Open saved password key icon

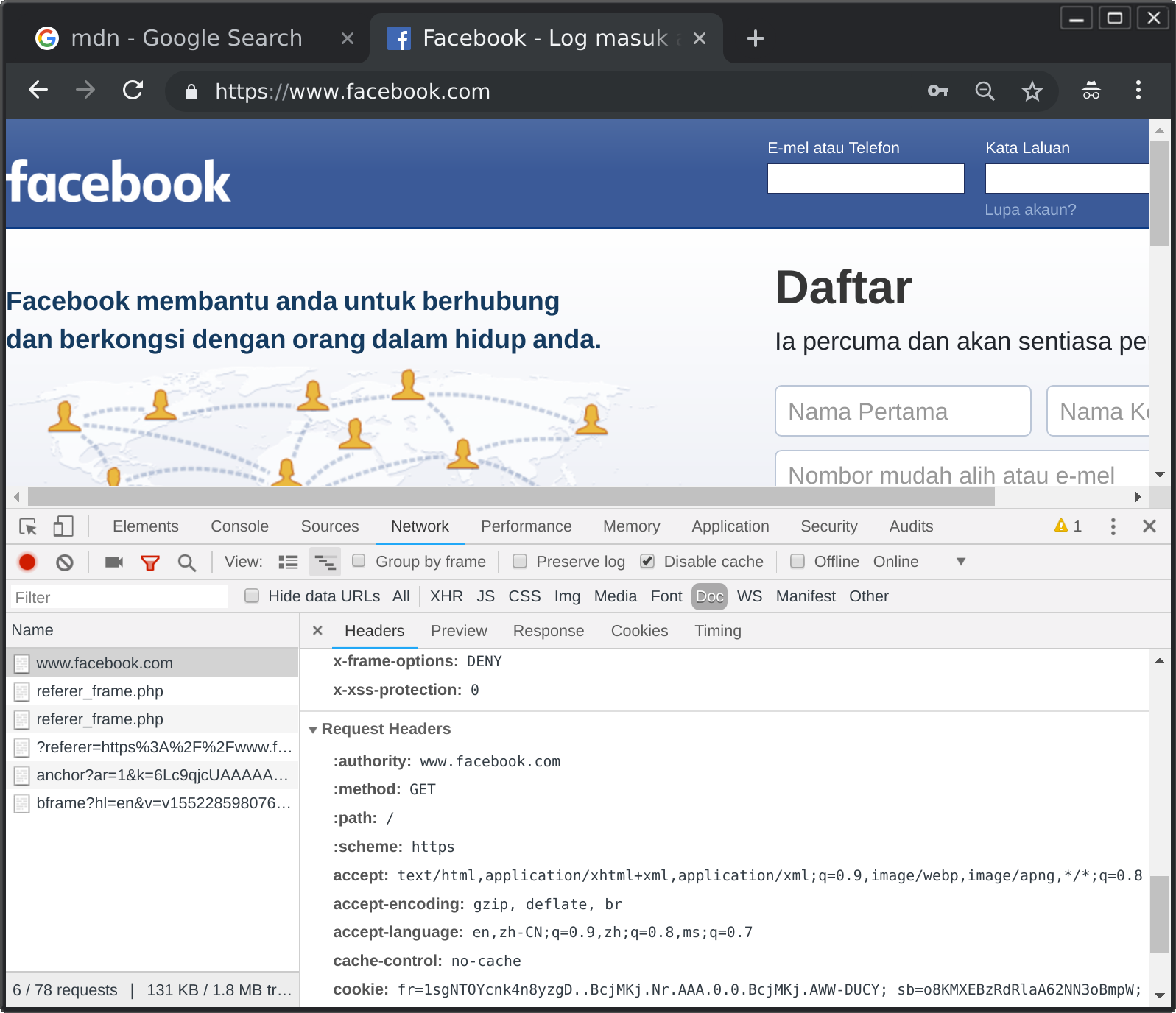click(x=937, y=91)
